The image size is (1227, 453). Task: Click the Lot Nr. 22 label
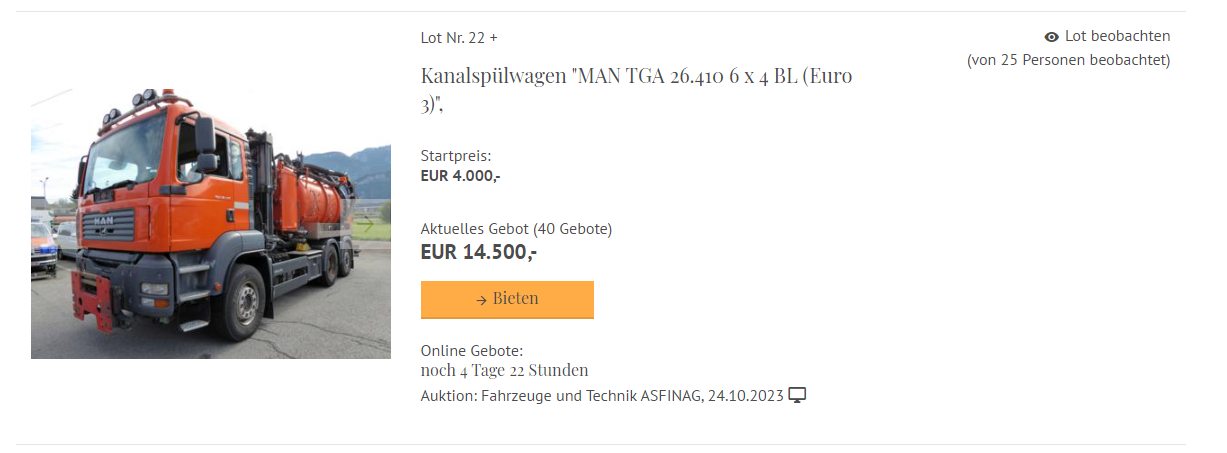(453, 38)
